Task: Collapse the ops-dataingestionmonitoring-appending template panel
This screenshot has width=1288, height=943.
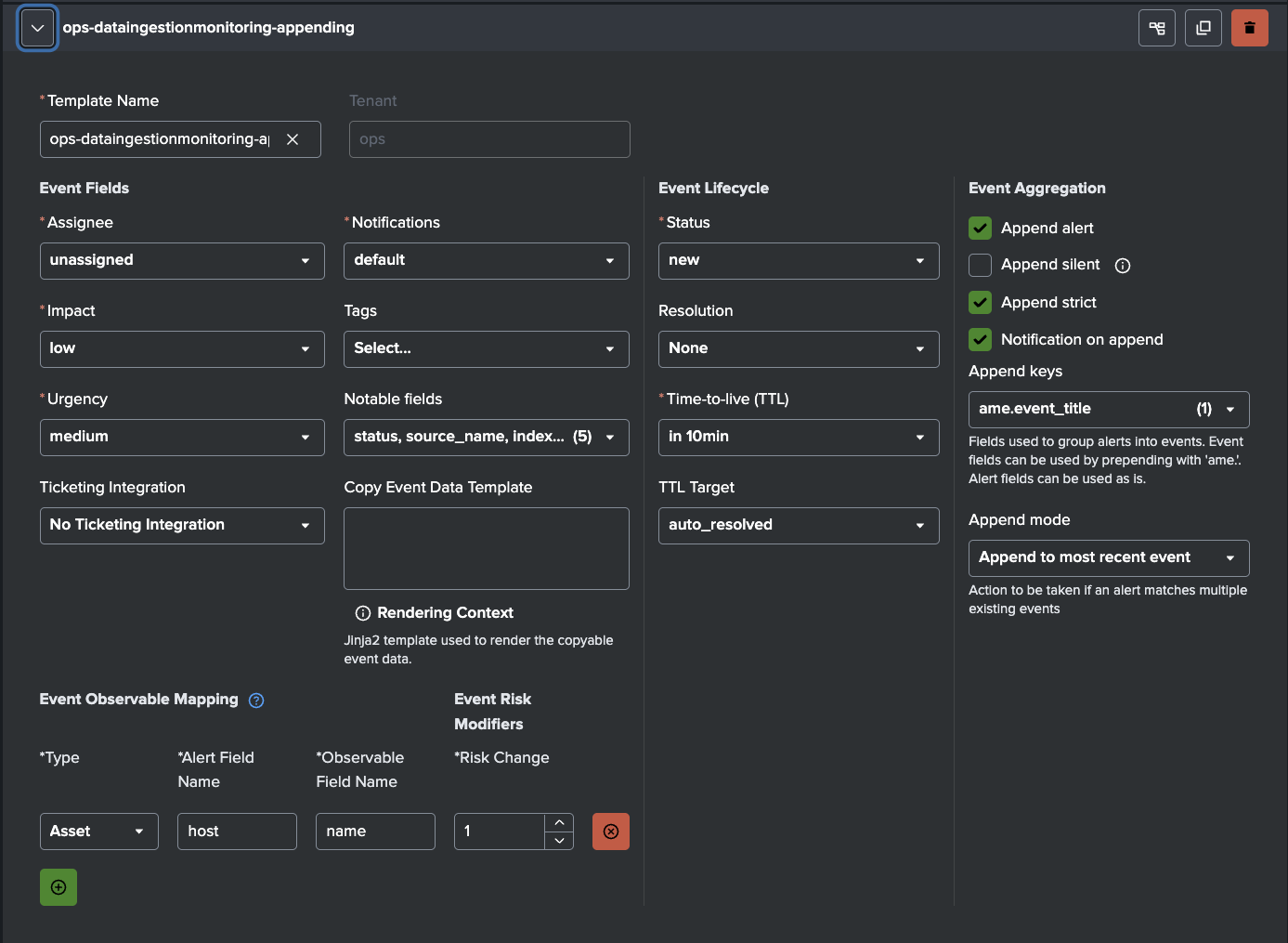Action: pos(37,28)
